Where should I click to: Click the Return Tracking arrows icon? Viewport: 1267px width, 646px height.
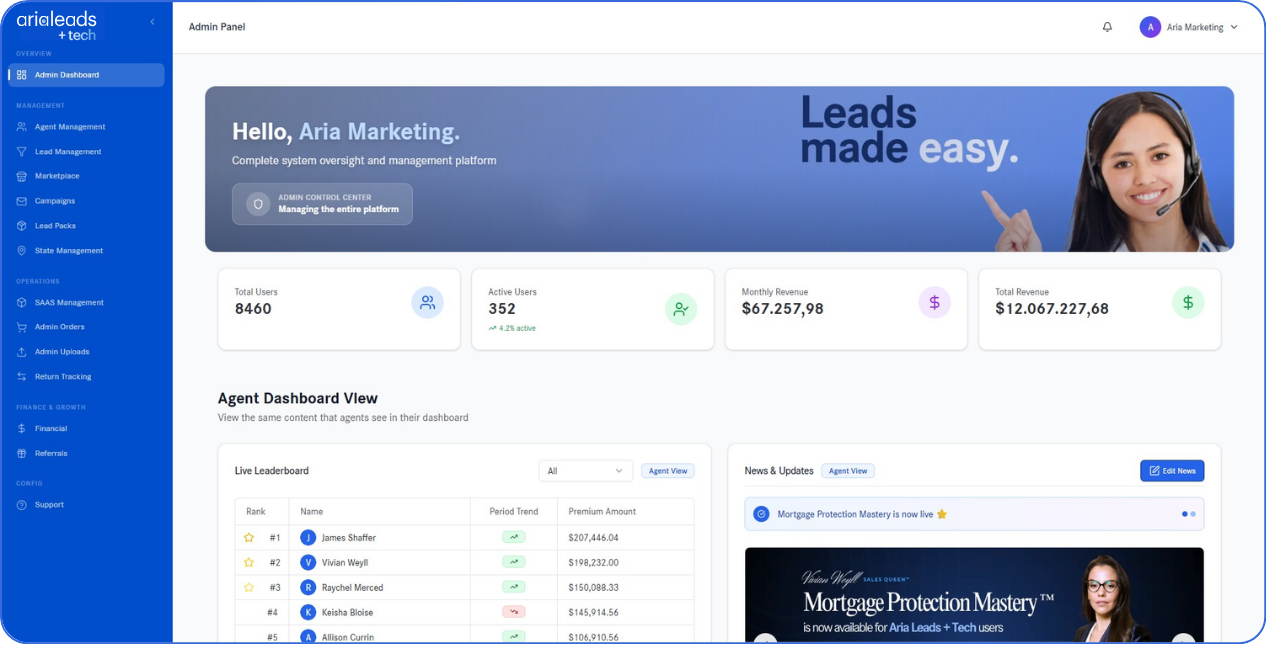point(22,377)
